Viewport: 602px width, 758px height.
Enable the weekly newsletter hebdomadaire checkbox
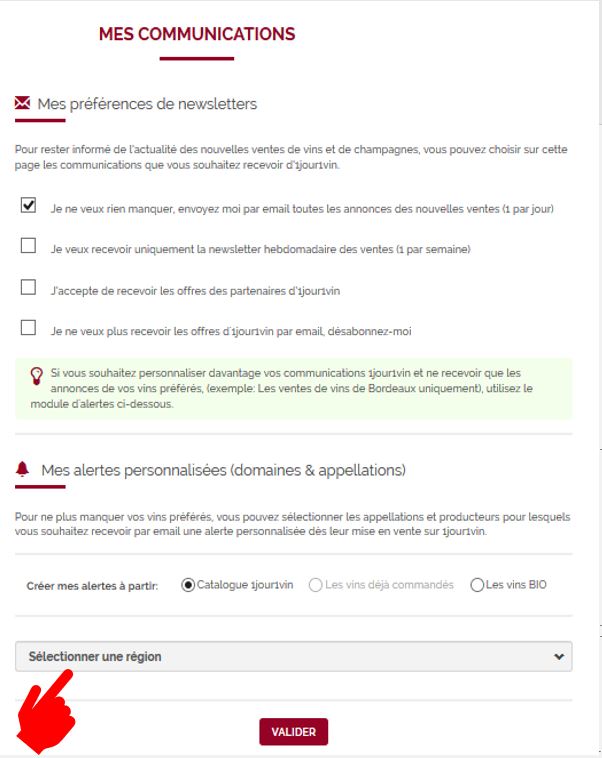(28, 246)
